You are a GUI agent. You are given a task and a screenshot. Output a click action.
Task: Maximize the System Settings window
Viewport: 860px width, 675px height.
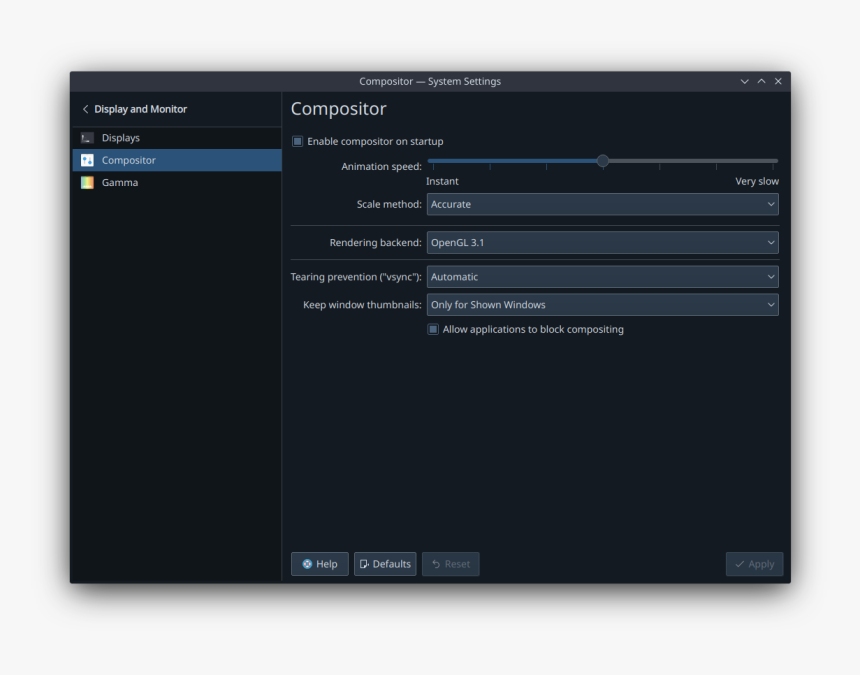coord(761,81)
